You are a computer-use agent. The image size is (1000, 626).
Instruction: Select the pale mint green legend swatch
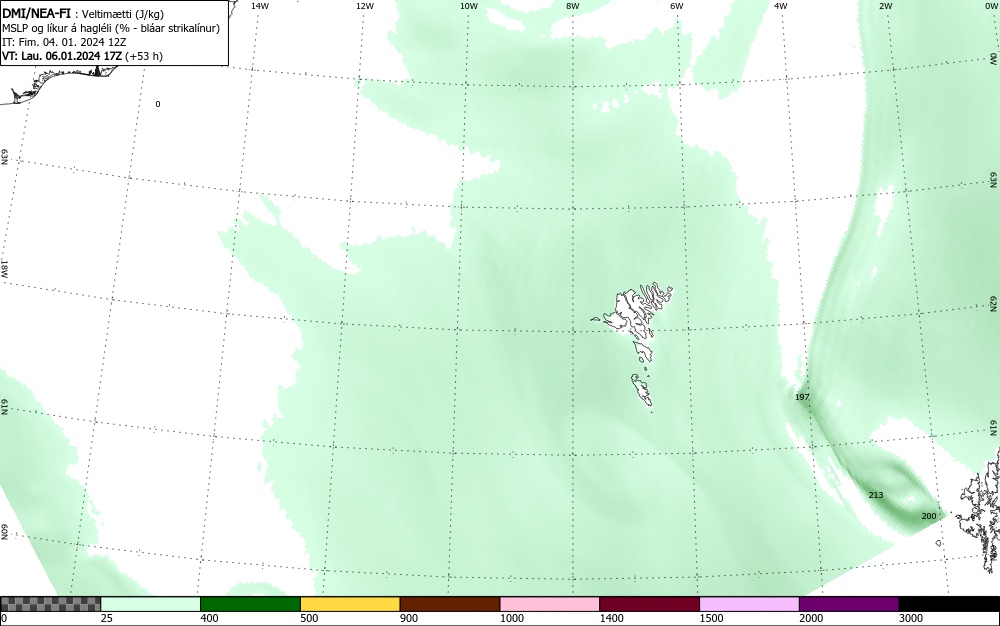click(x=151, y=604)
